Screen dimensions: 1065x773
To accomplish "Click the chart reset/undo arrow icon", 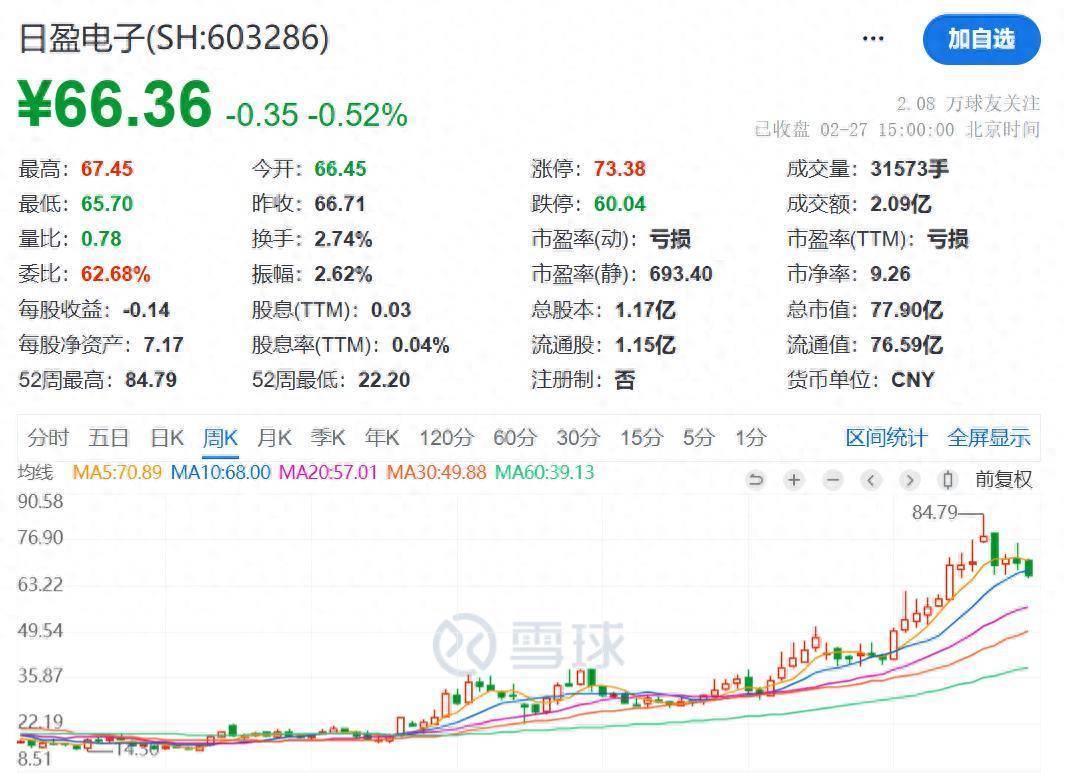I will (756, 480).
